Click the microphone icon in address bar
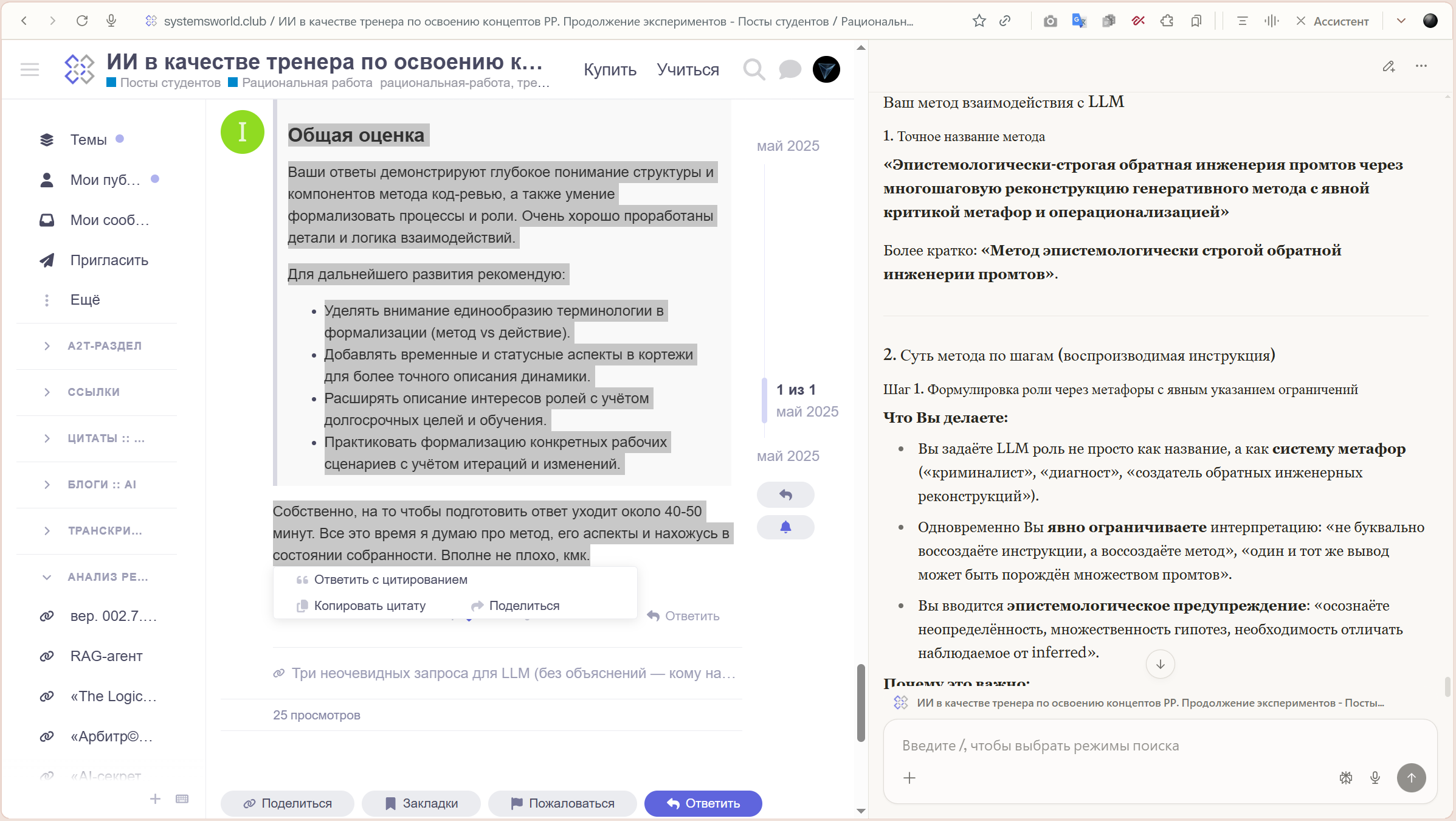This screenshot has width=1456, height=821. pos(111,21)
